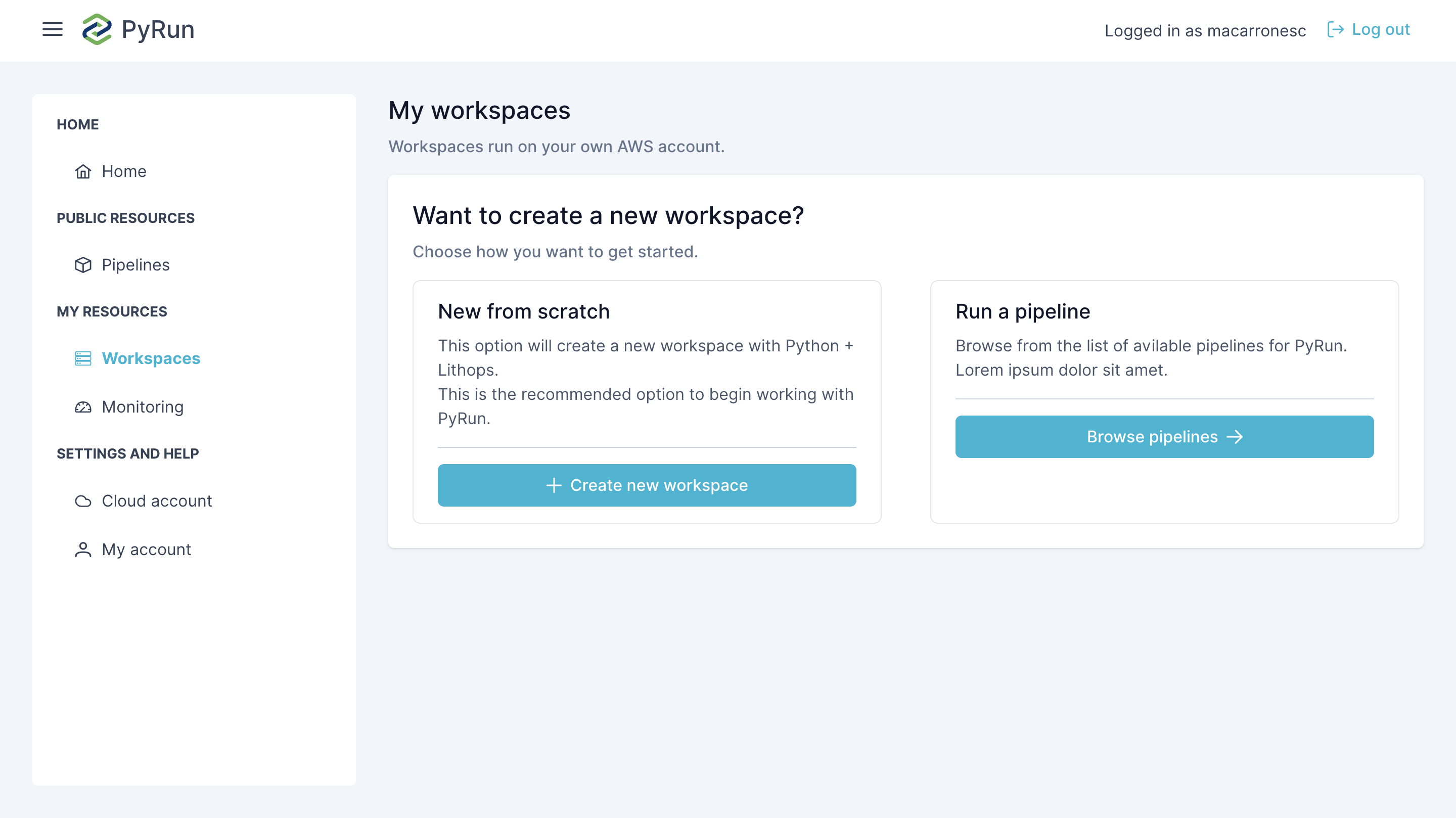This screenshot has height=818, width=1456.
Task: Click the PyRun logo icon
Action: pos(97,29)
